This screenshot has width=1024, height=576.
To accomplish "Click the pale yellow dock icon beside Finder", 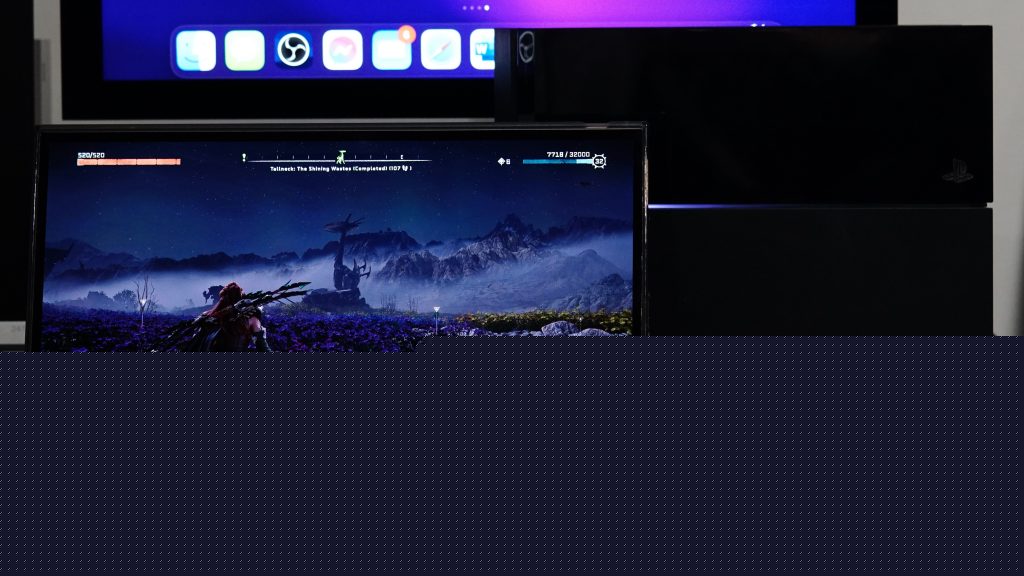I will [x=245, y=50].
